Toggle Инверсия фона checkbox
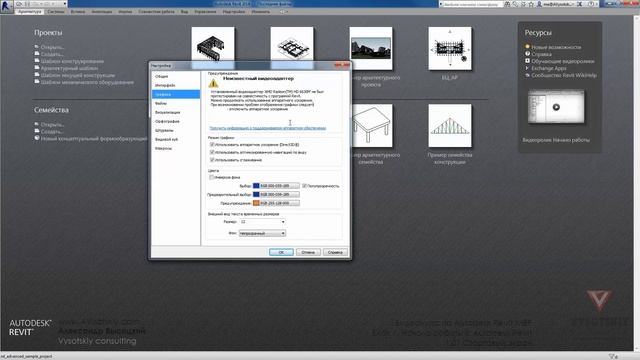Viewport: 640px width, 360px height. (212, 178)
